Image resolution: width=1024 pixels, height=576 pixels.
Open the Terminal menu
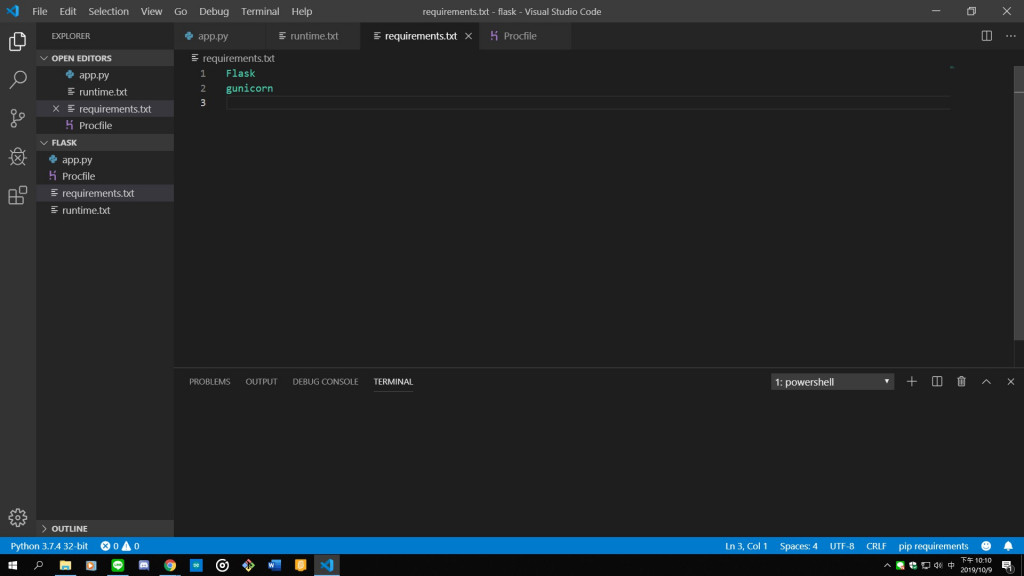coord(260,11)
